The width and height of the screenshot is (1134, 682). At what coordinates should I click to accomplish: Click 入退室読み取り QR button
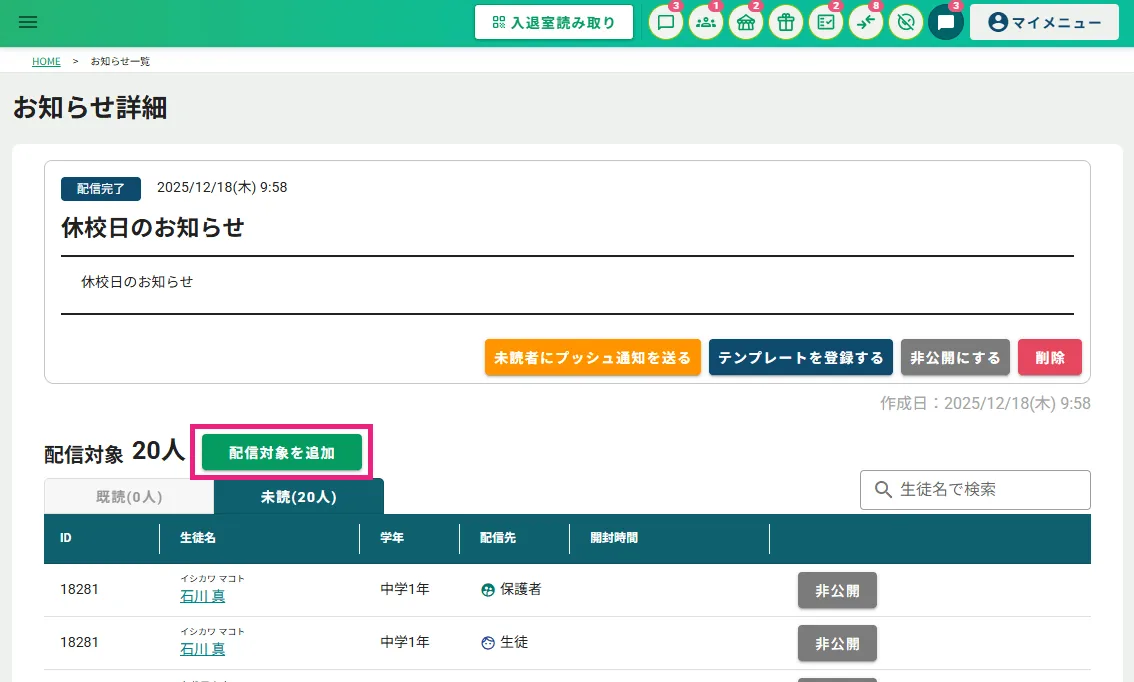(554, 22)
